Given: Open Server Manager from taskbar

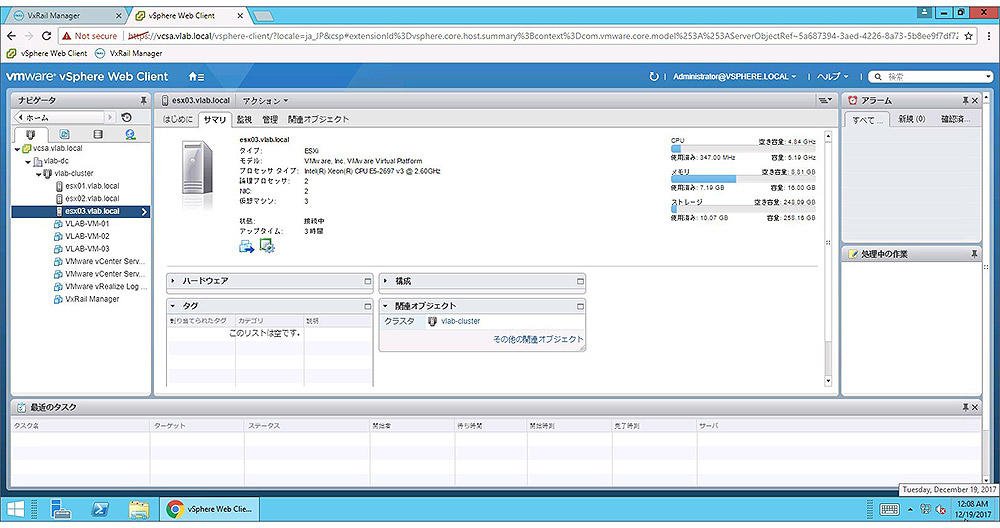Looking at the screenshot, I should pyautogui.click(x=61, y=509).
